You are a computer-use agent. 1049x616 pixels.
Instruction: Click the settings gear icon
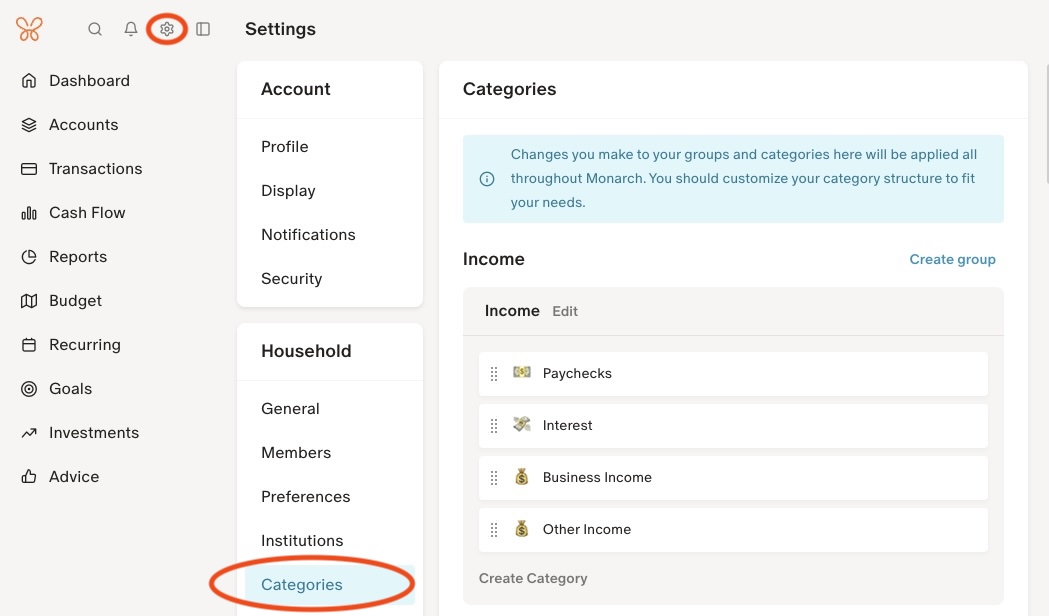coord(167,29)
